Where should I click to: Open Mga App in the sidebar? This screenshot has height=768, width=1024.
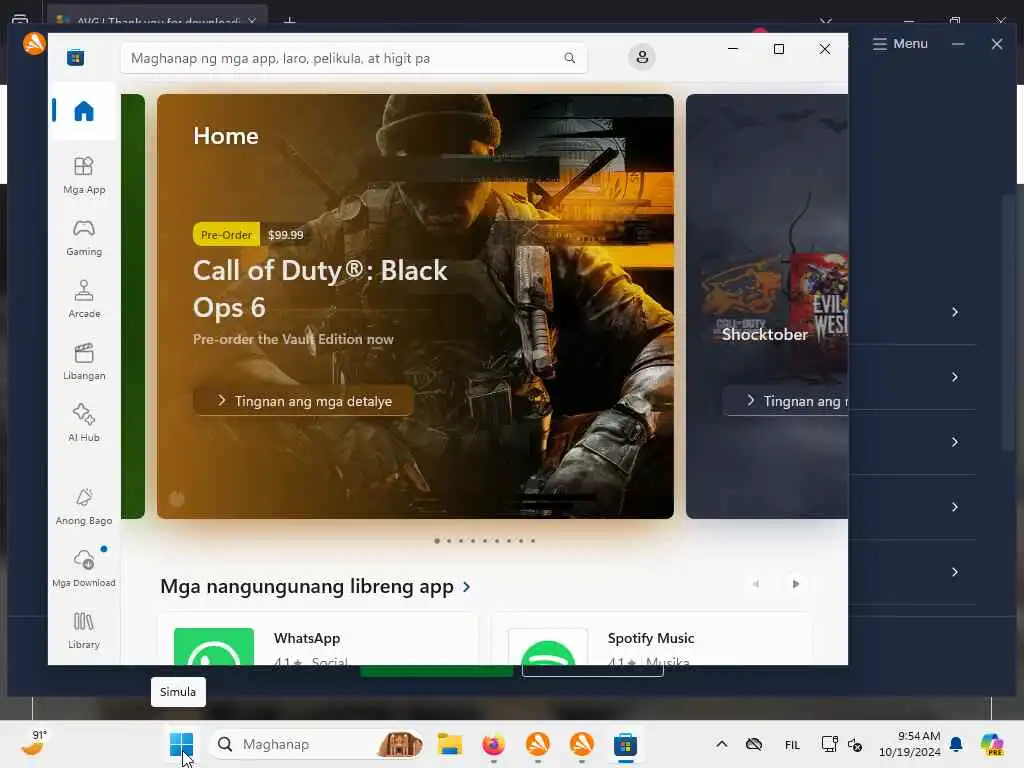click(x=84, y=176)
